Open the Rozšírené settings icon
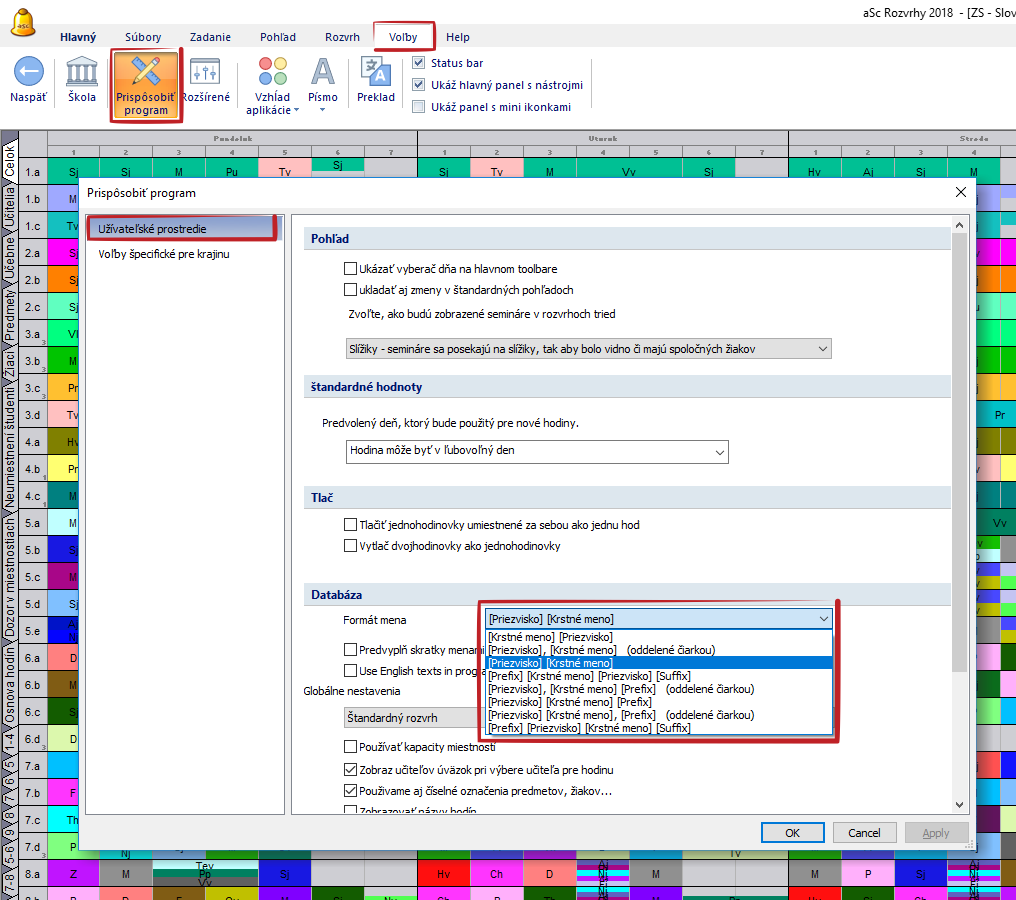The width and height of the screenshot is (1016, 900). point(205,72)
